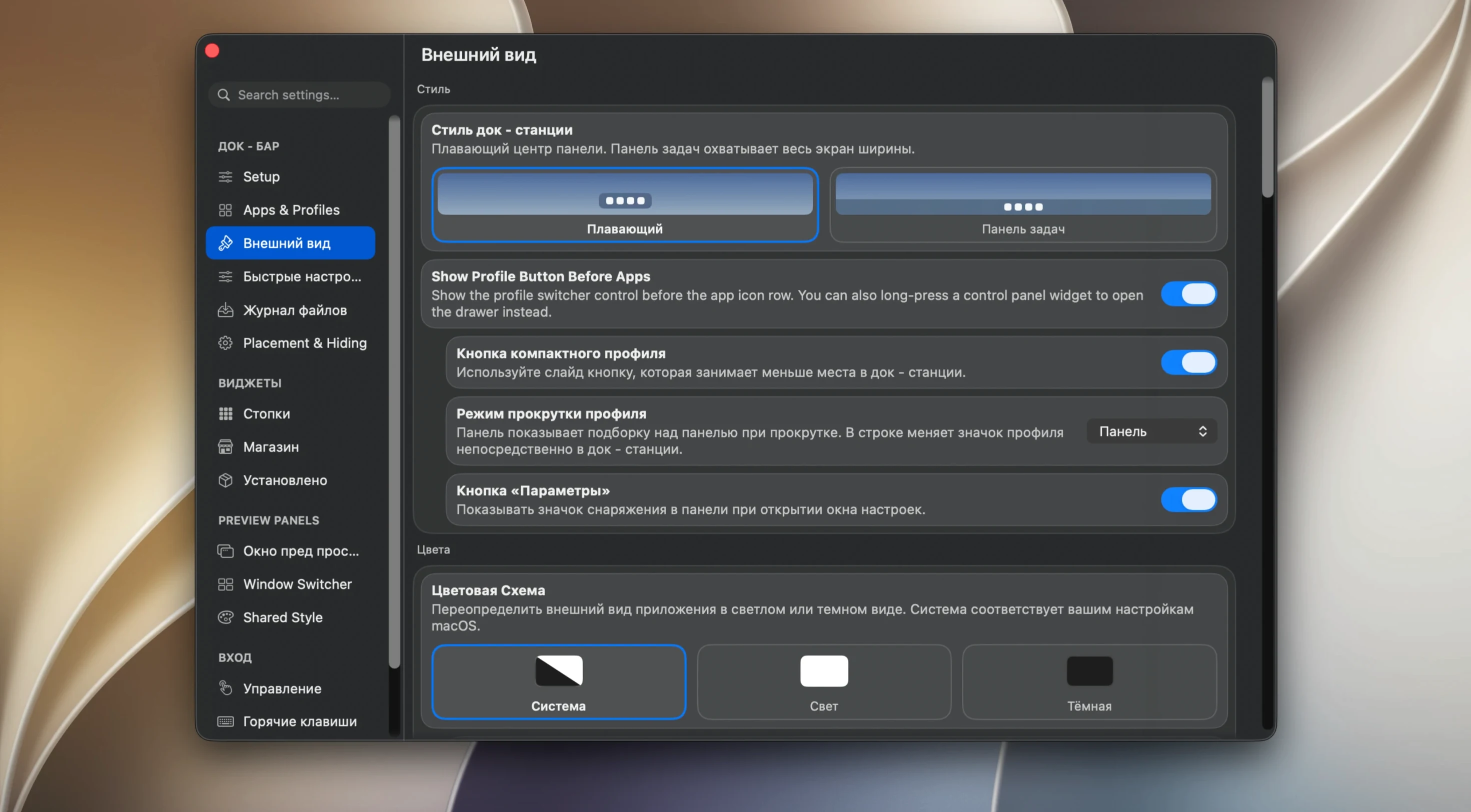The image size is (1471, 812).
Task: Choose the Свет white color swatch
Action: pyautogui.click(x=824, y=671)
